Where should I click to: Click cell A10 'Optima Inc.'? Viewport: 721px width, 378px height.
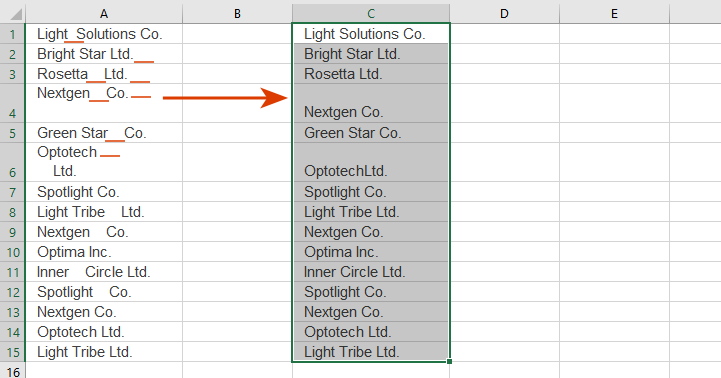pyautogui.click(x=104, y=252)
